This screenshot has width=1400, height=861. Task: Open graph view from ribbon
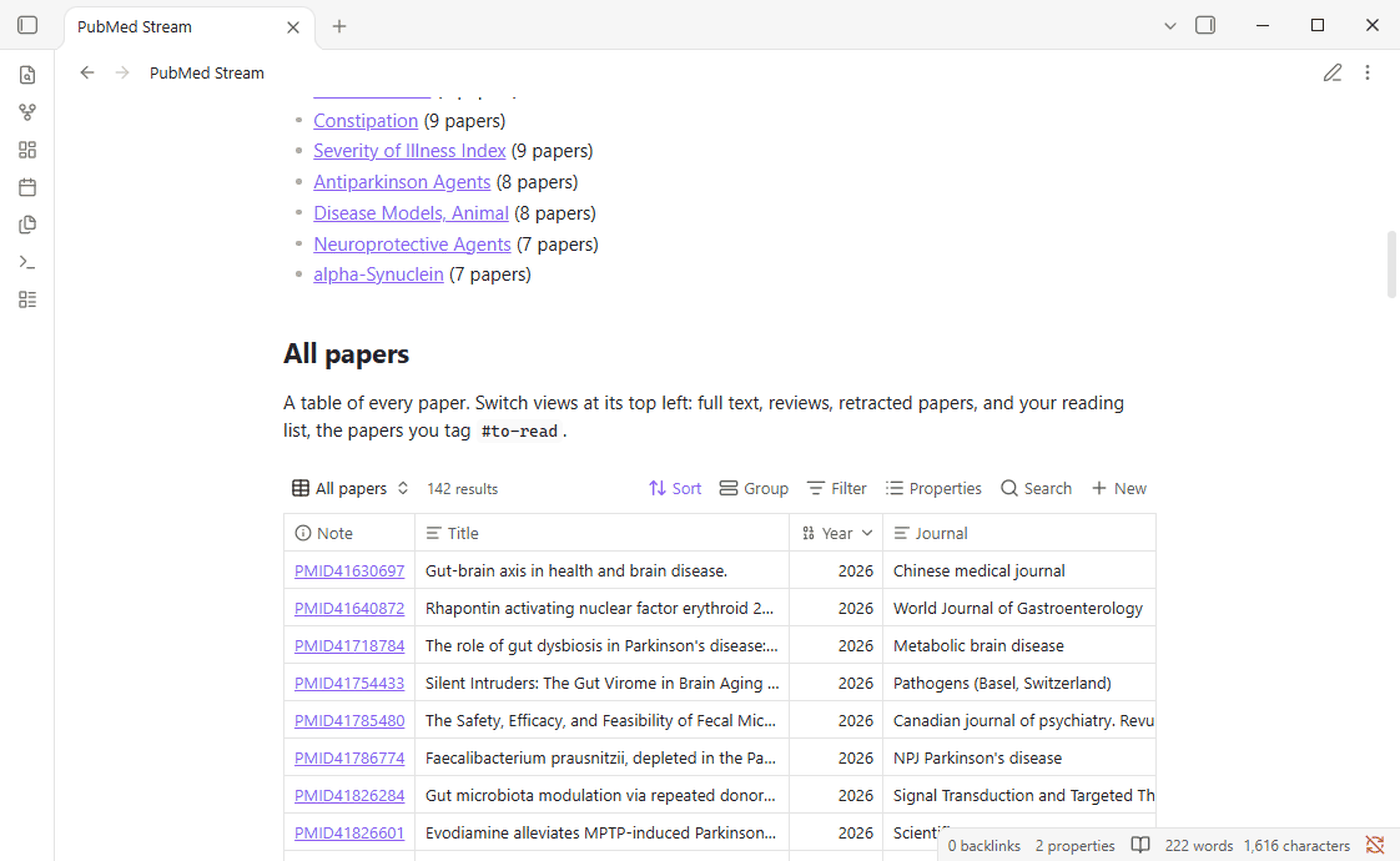(27, 112)
